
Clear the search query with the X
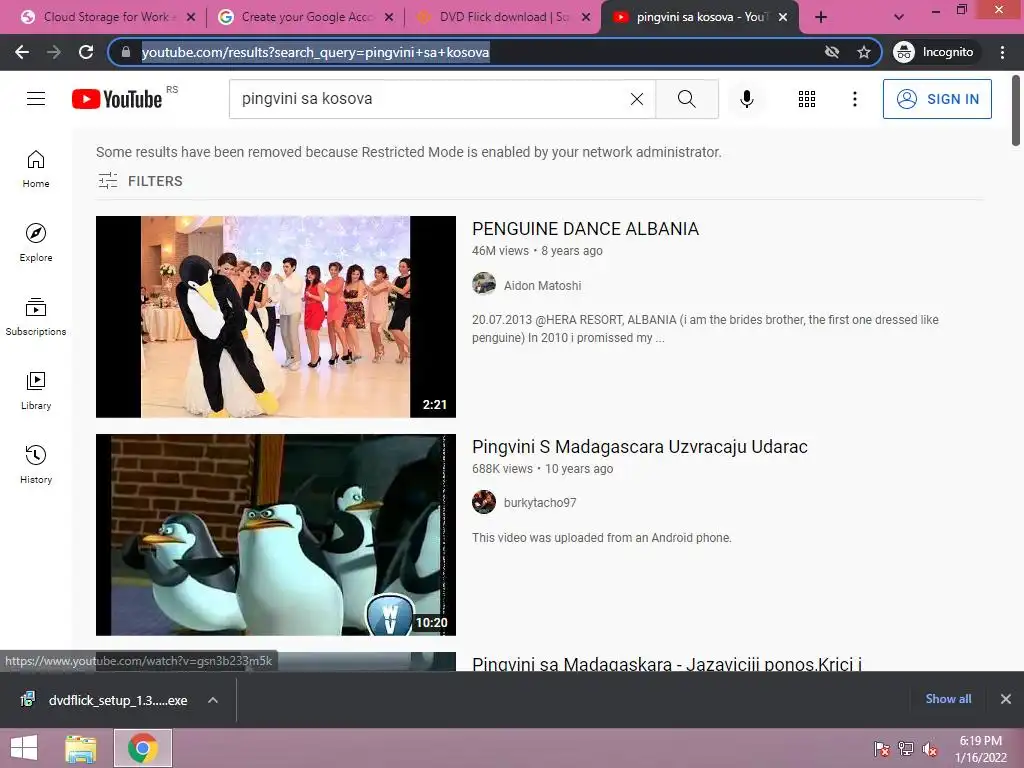(x=637, y=99)
